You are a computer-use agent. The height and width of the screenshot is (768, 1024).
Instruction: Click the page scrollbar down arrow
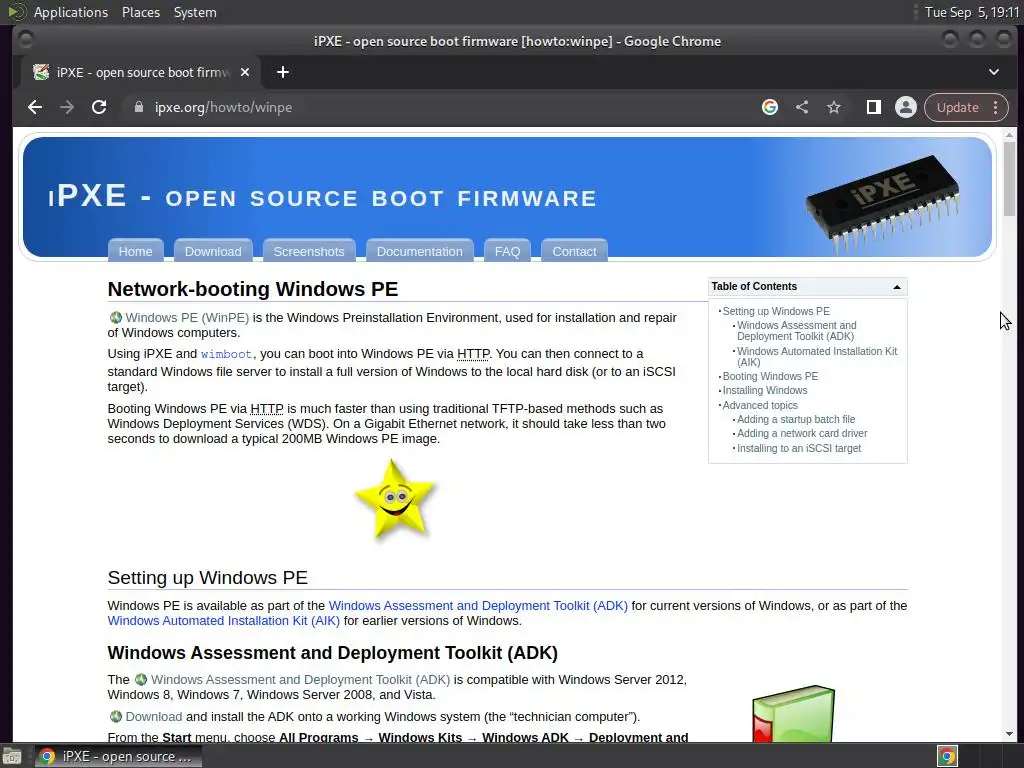coord(1009,734)
